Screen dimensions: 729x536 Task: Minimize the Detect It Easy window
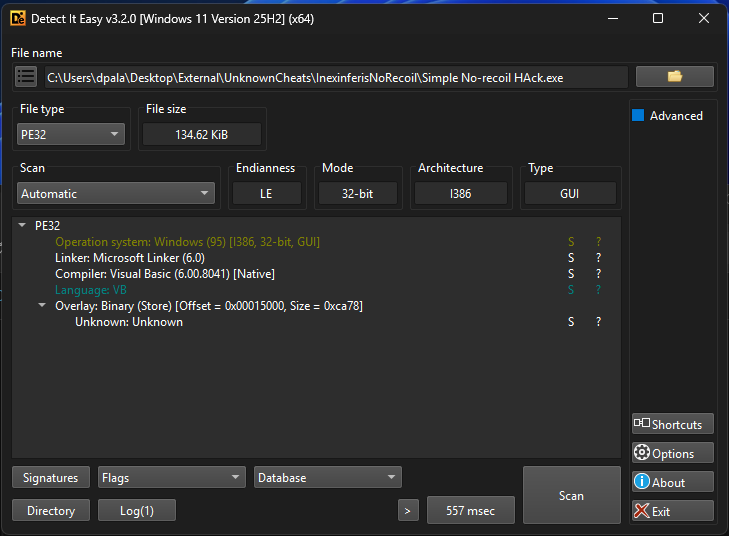point(613,19)
